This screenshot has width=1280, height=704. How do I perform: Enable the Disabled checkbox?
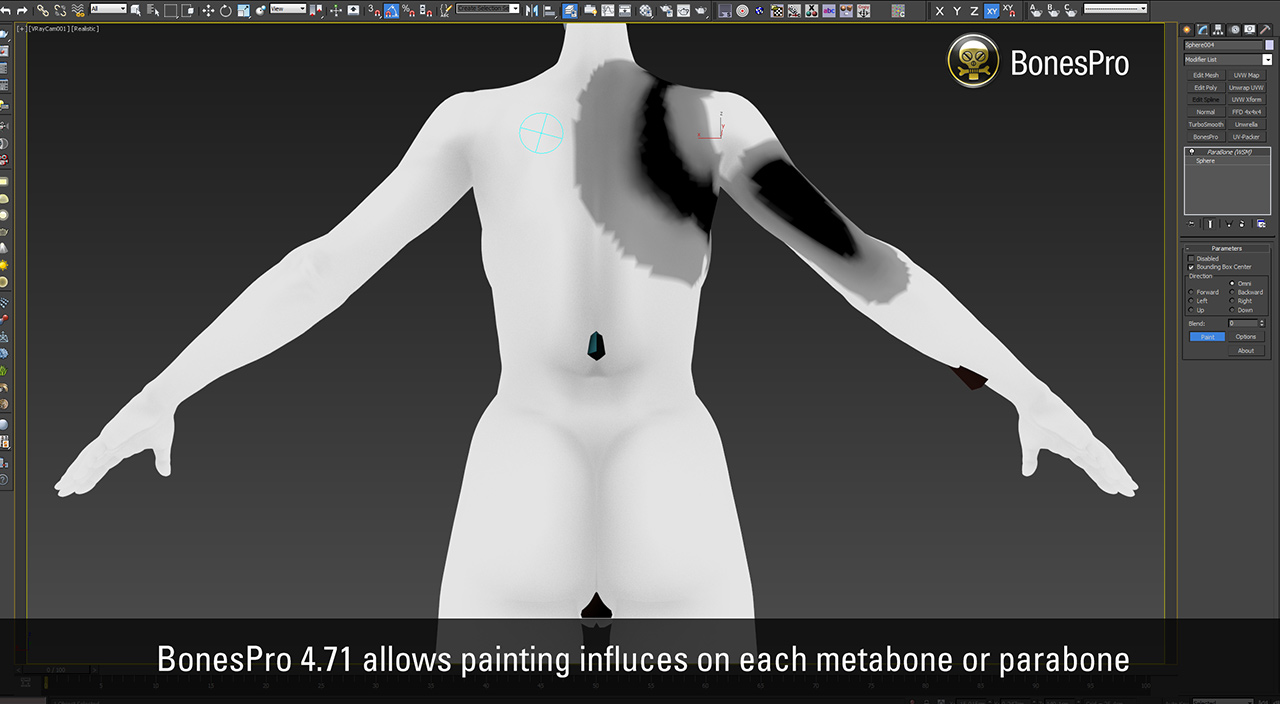(1191, 258)
